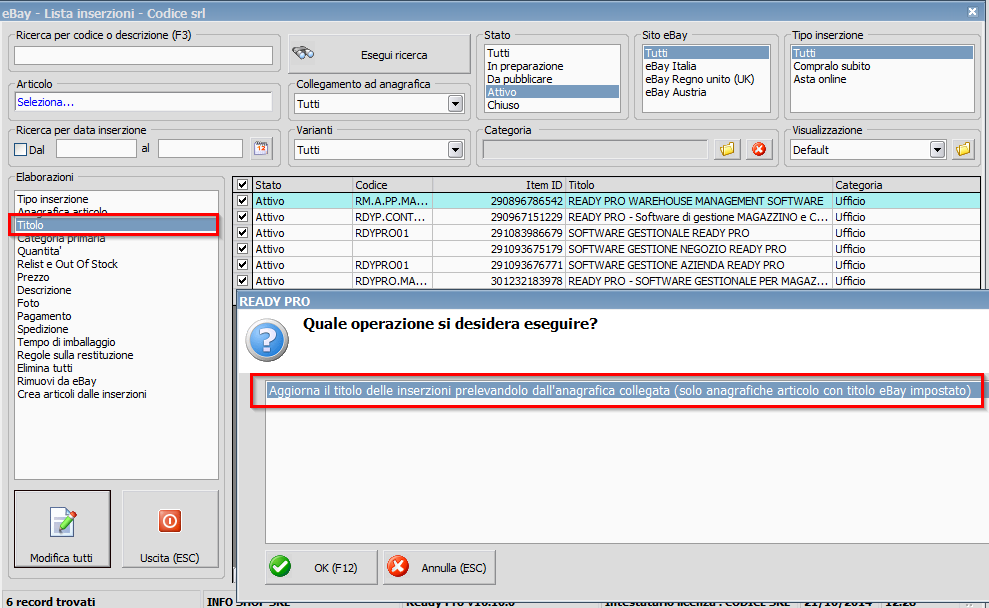Select Tipo inserzione in Elaborazioni list
This screenshot has height=608, width=989.
pyautogui.click(x=116, y=199)
